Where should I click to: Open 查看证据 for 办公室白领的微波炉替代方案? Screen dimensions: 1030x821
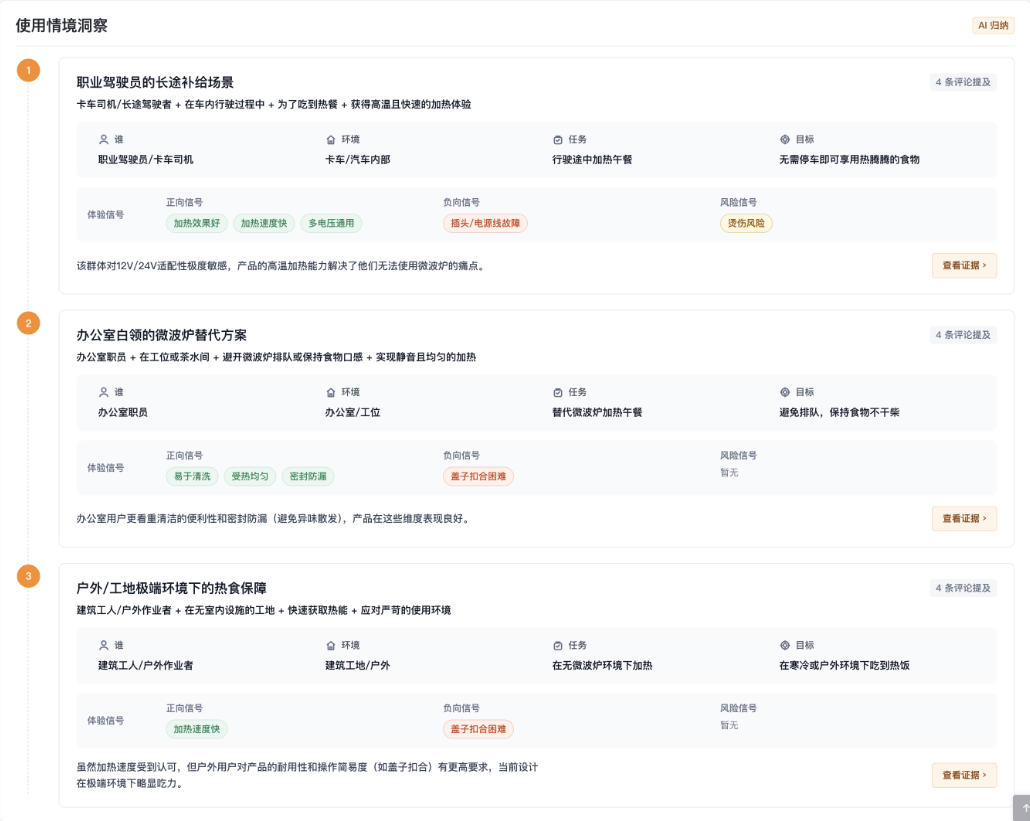[964, 518]
